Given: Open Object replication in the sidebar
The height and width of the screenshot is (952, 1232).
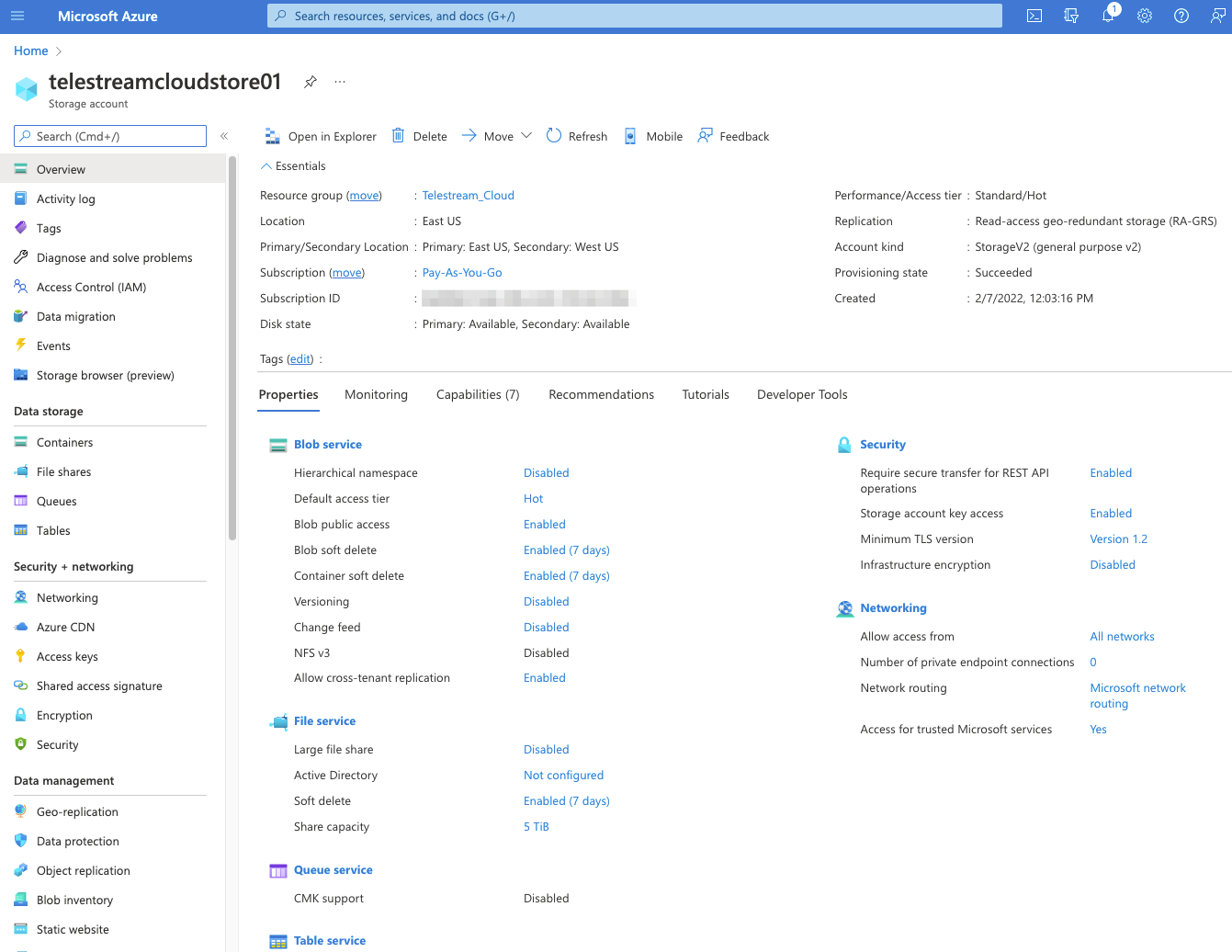Looking at the screenshot, I should click(112, 870).
